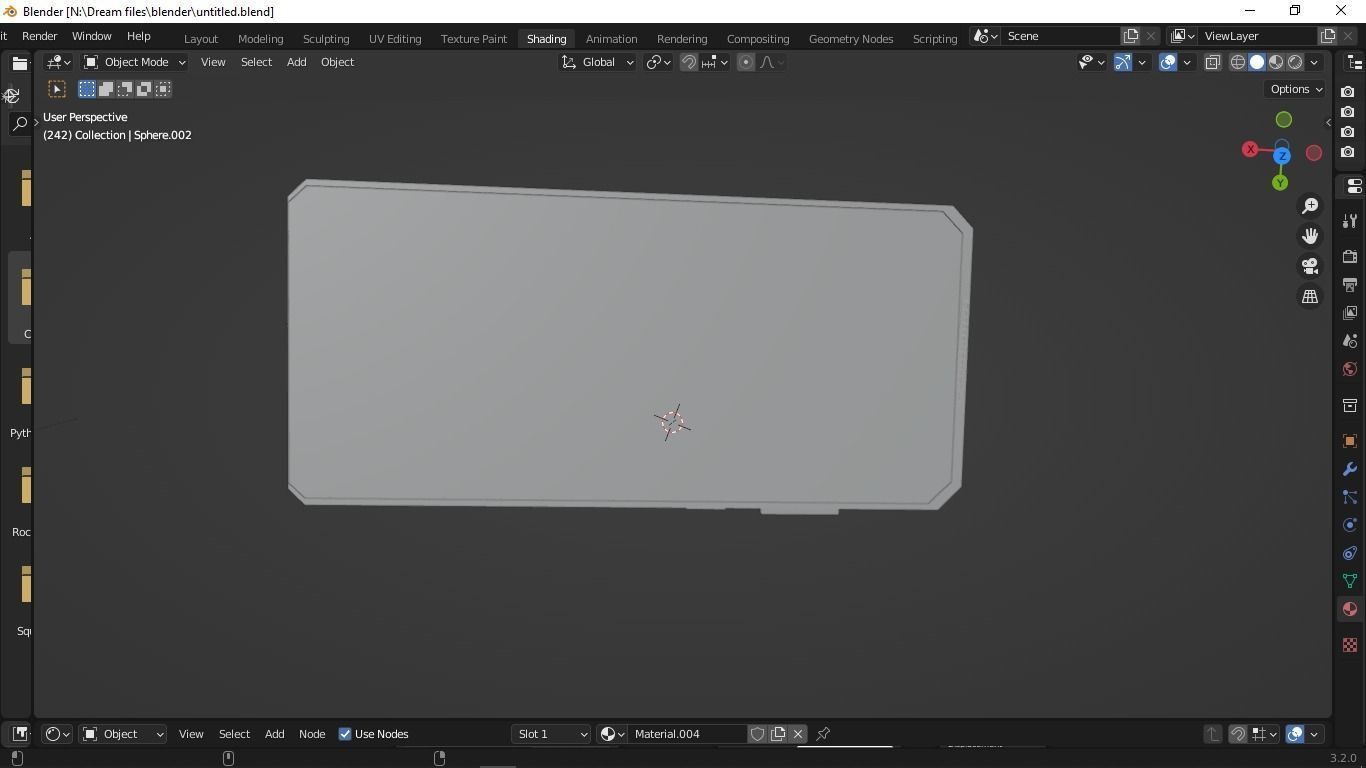The height and width of the screenshot is (768, 1366).
Task: Switch to solid viewport shading
Action: pyautogui.click(x=1257, y=62)
